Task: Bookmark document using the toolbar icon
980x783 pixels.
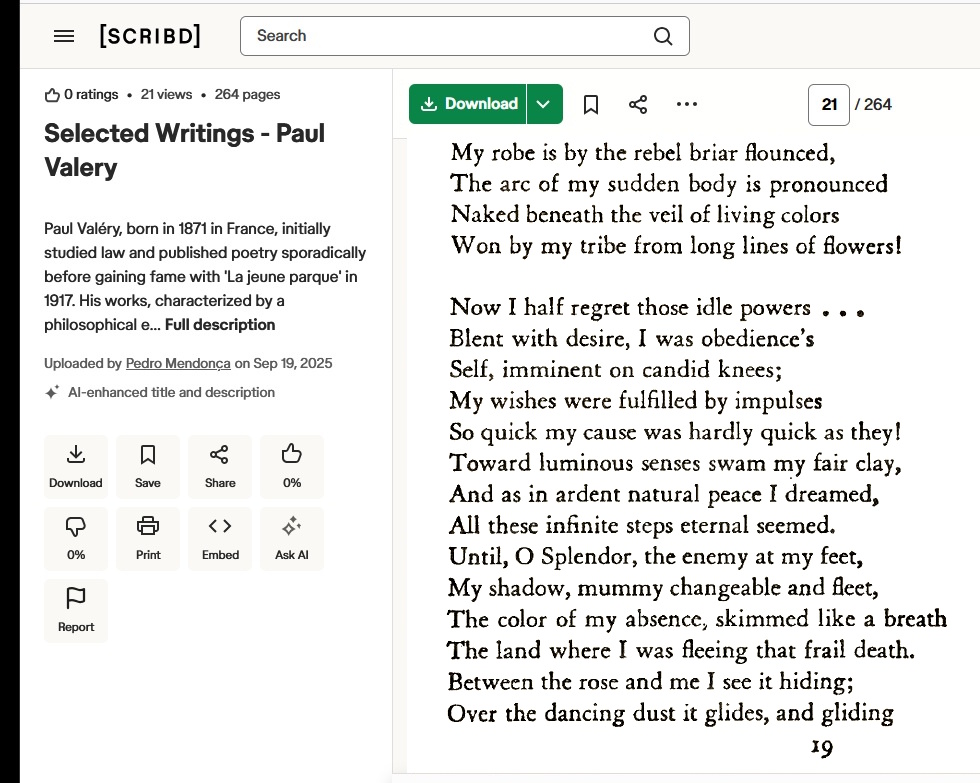Action: pyautogui.click(x=591, y=104)
